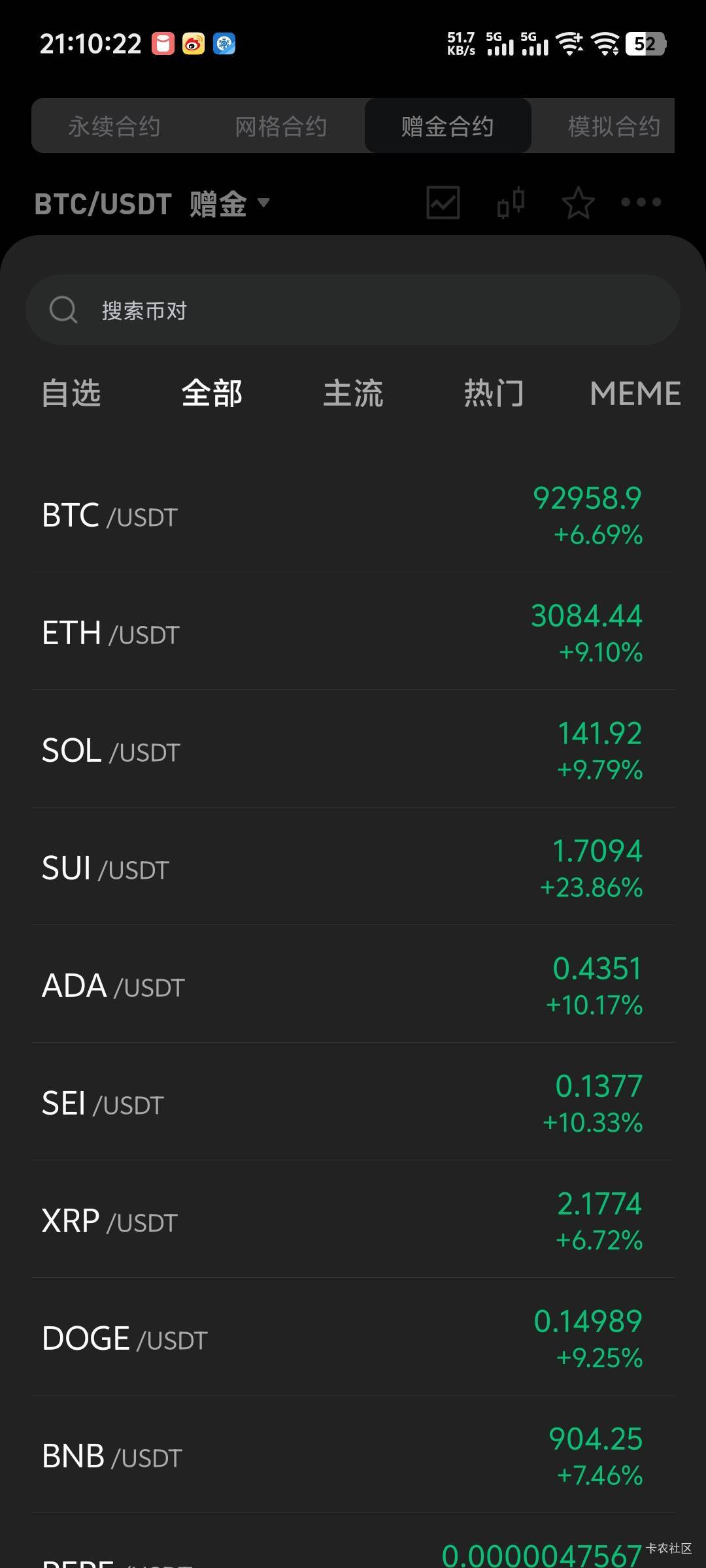Tap the battery level indicator
706x1568 pixels.
645,44
